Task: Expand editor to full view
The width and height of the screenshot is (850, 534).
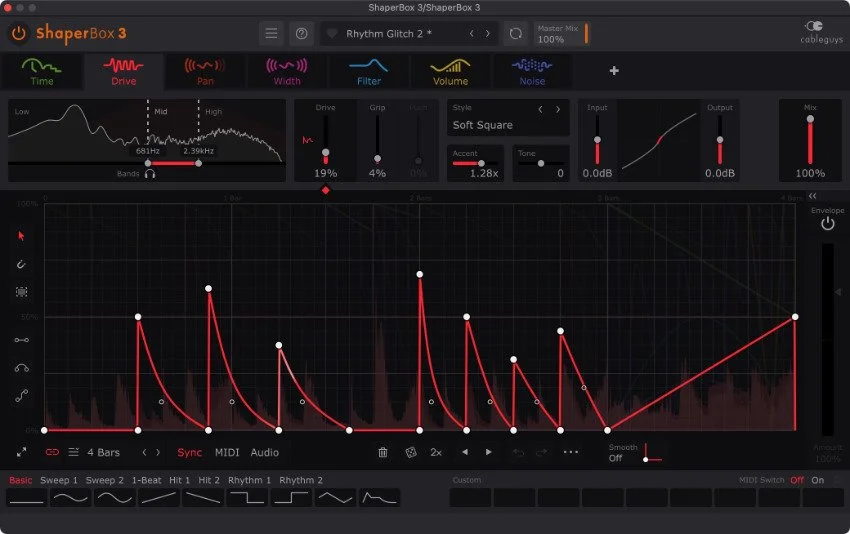Action: click(22, 452)
